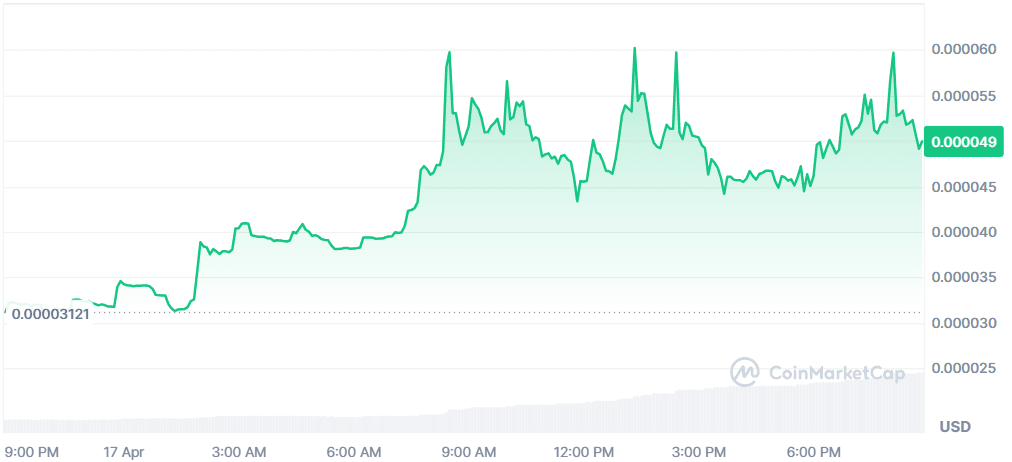
Task: Click the 0.000060 price axis label
Action: pyautogui.click(x=963, y=50)
